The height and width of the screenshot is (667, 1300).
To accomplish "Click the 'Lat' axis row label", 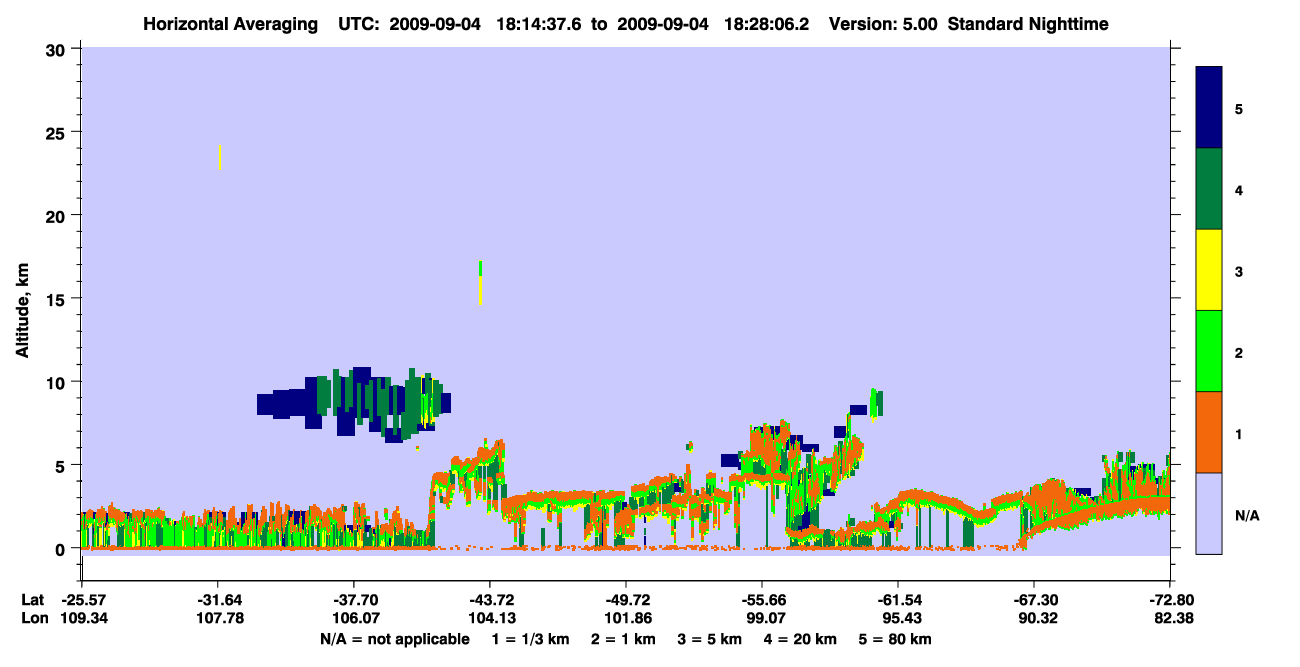I will click(x=32, y=600).
